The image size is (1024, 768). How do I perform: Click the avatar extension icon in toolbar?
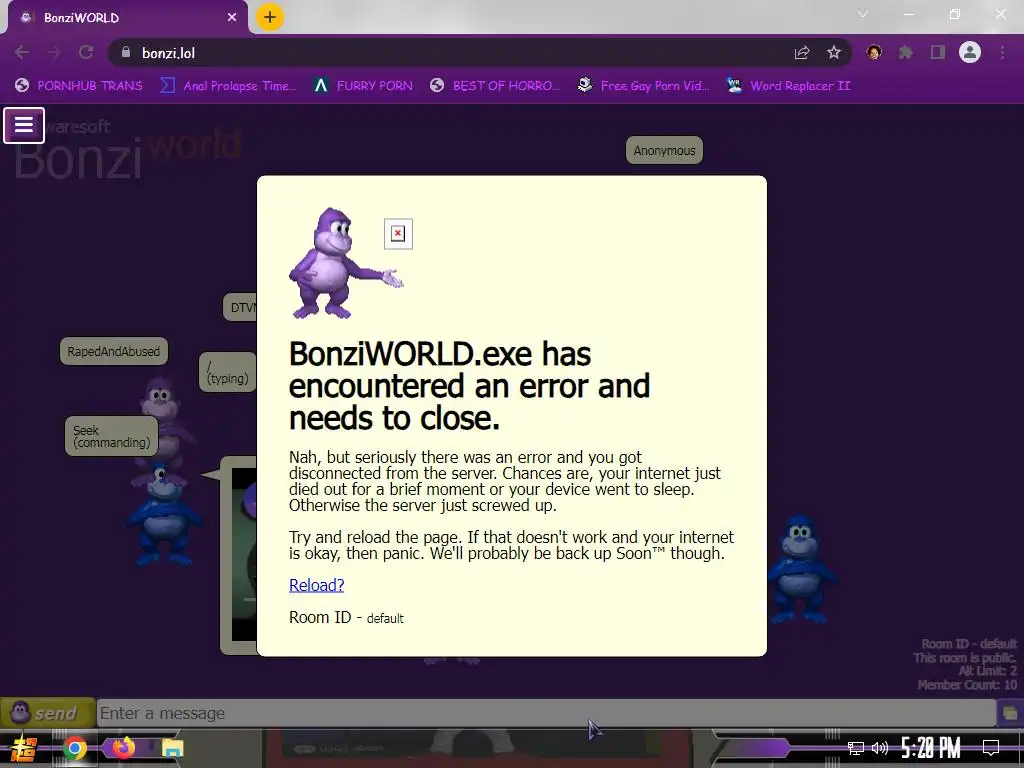[874, 52]
